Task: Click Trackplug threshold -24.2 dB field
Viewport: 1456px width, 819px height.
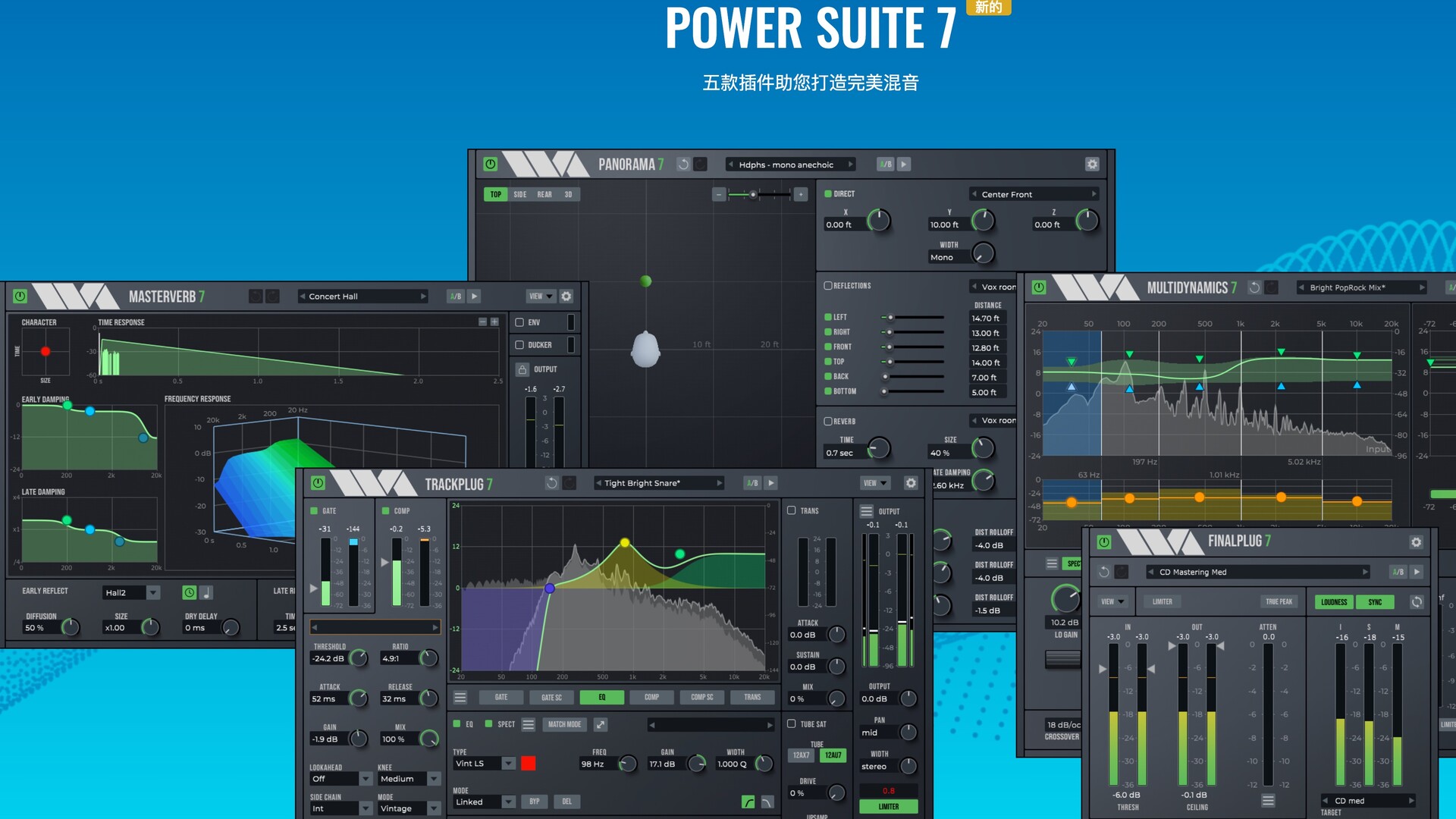Action: tap(328, 659)
